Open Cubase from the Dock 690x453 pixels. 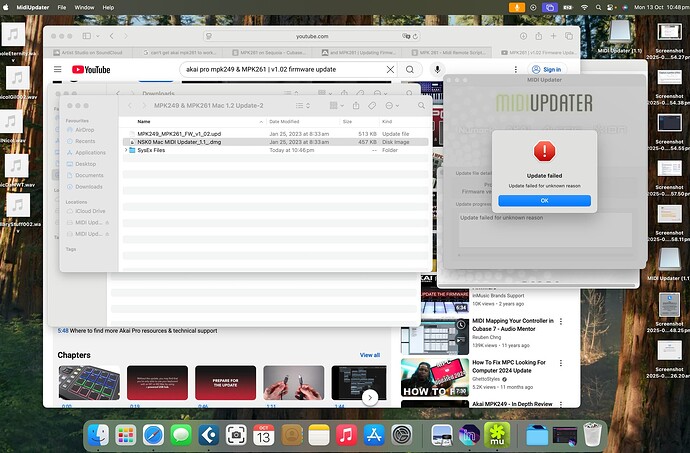[x=209, y=435]
